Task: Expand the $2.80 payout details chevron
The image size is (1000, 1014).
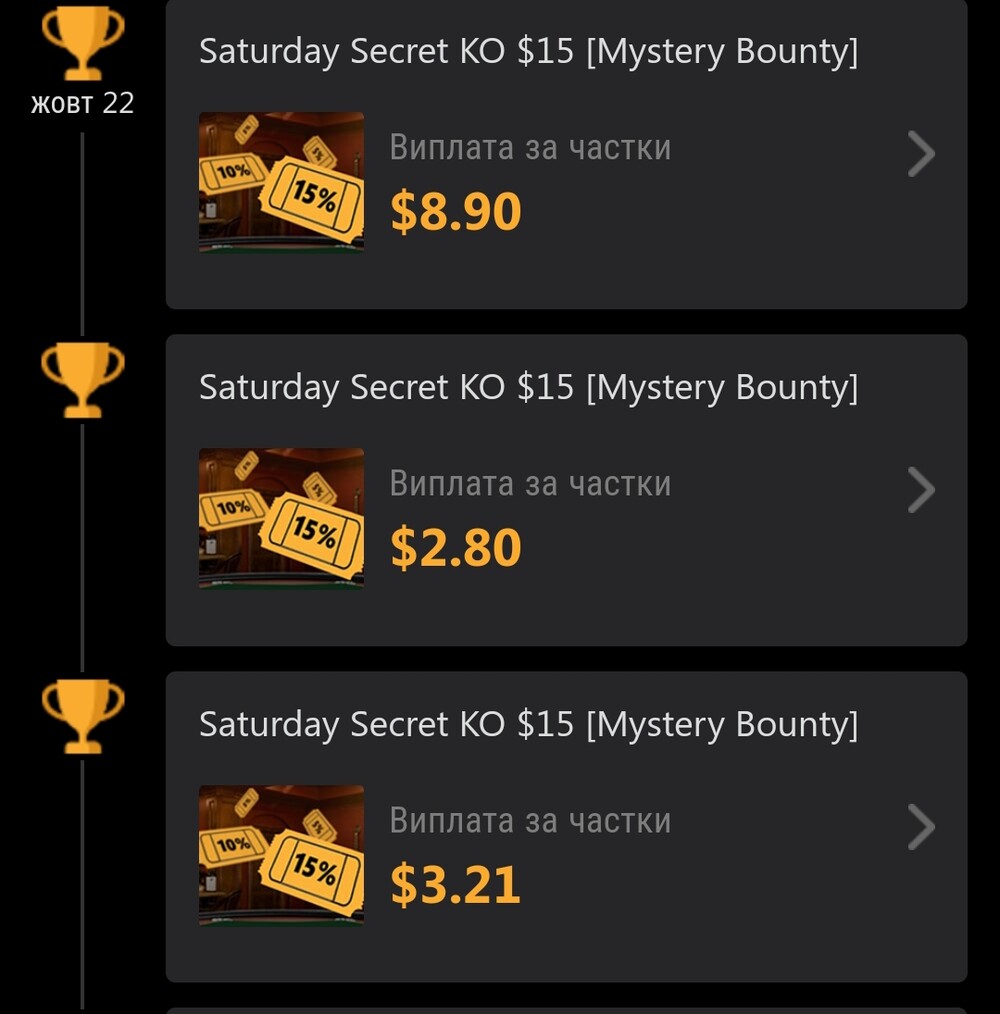Action: point(921,490)
